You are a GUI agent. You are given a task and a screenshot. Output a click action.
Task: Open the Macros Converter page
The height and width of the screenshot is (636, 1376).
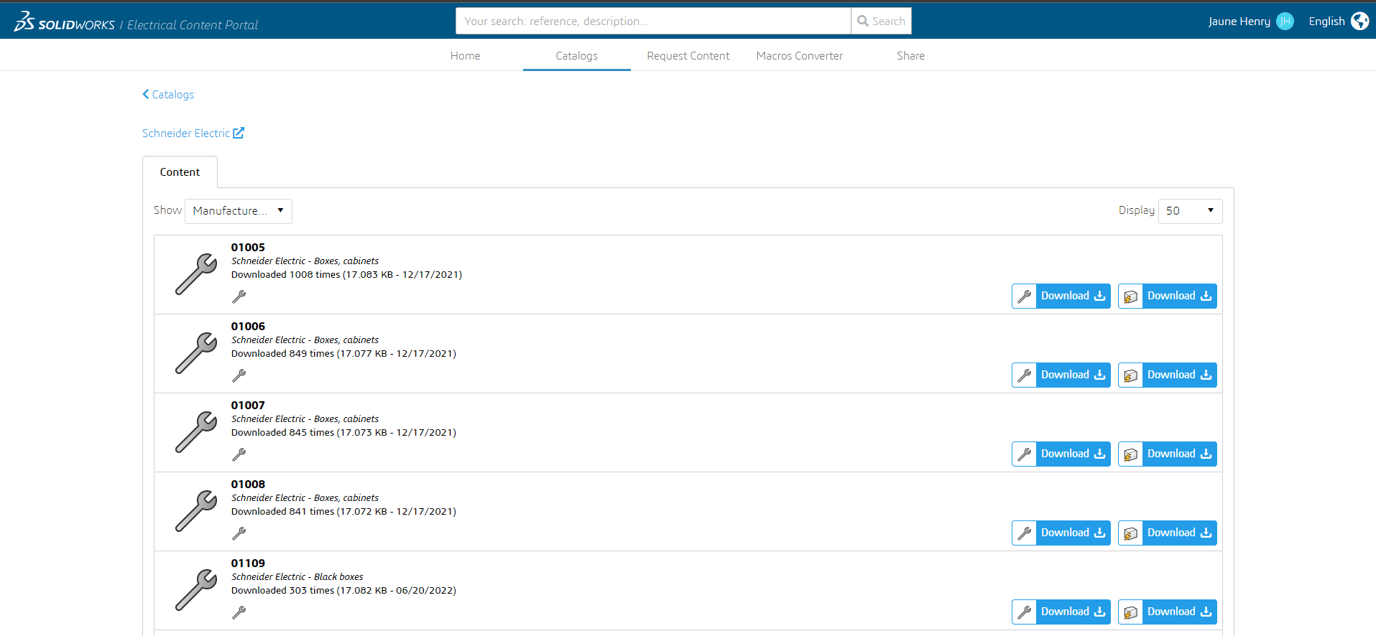(799, 56)
